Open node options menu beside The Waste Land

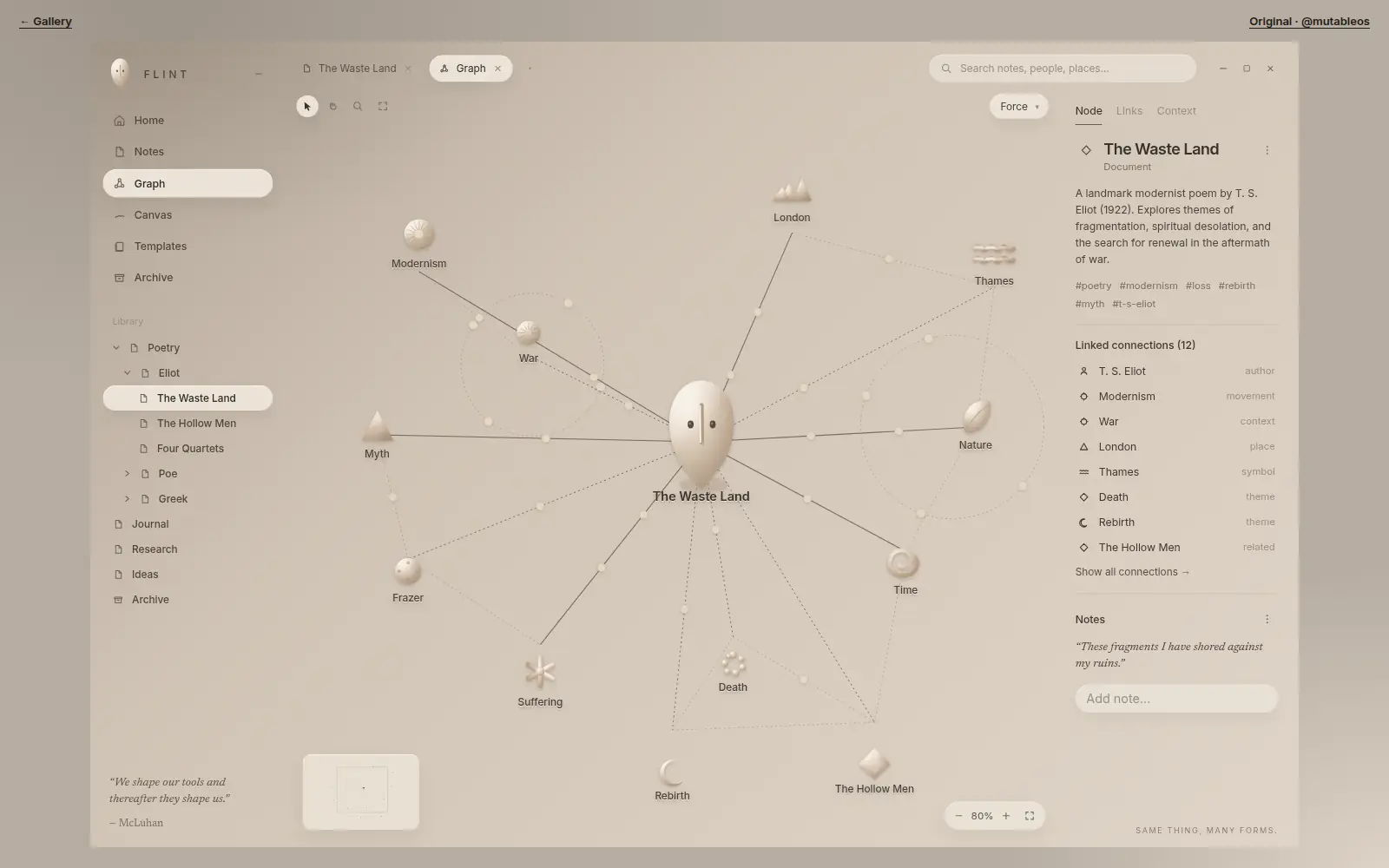[1267, 150]
